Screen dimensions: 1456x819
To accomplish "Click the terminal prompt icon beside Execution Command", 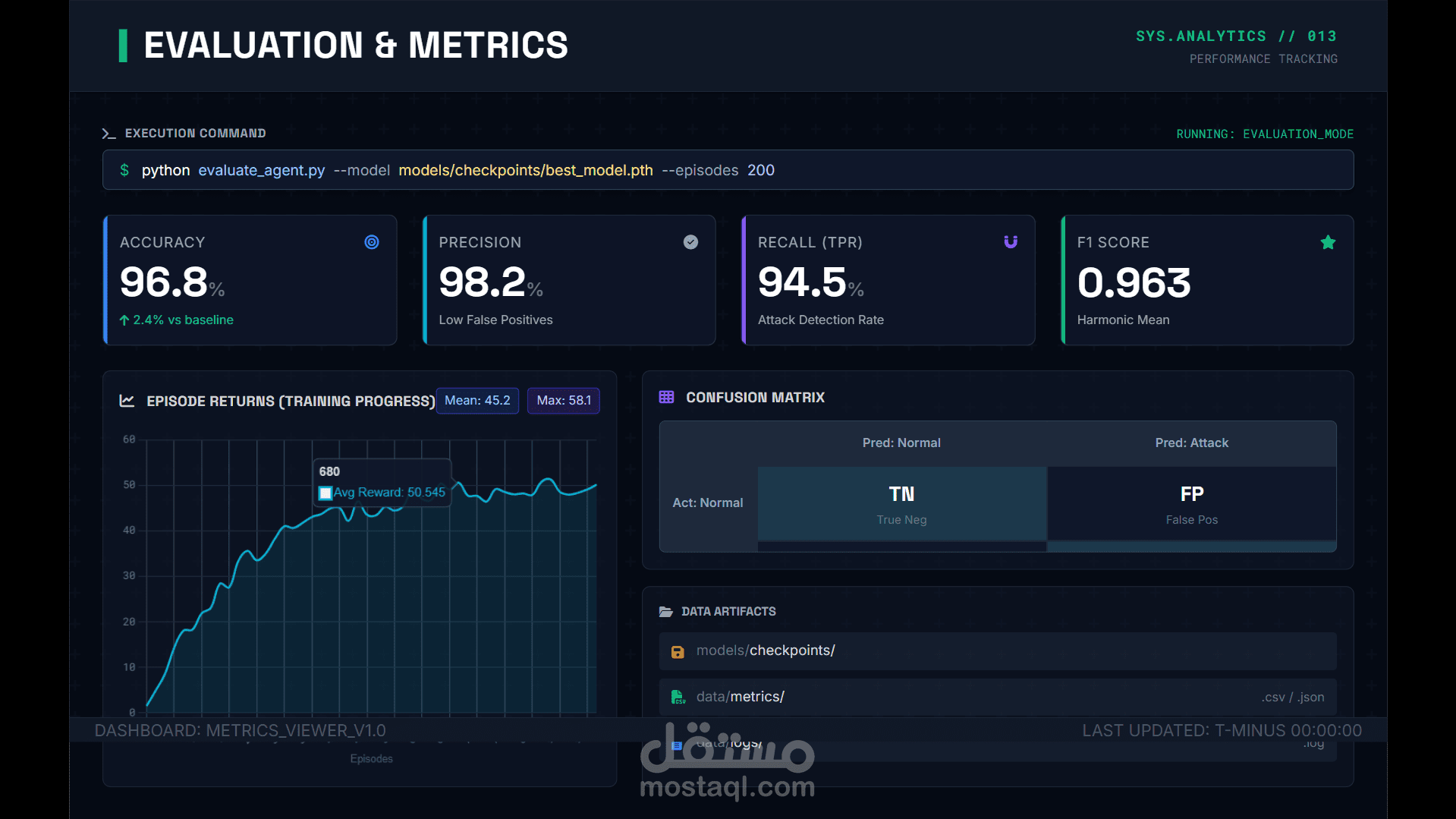I will 108,134.
